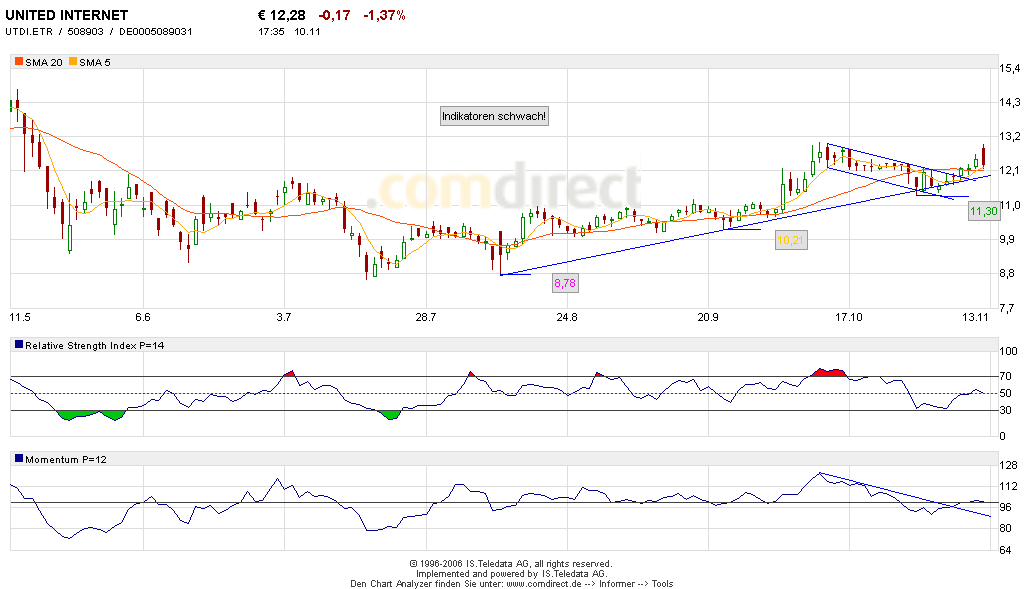Click the RSI axis value 70
The height and width of the screenshot is (589, 1024).
[1006, 376]
